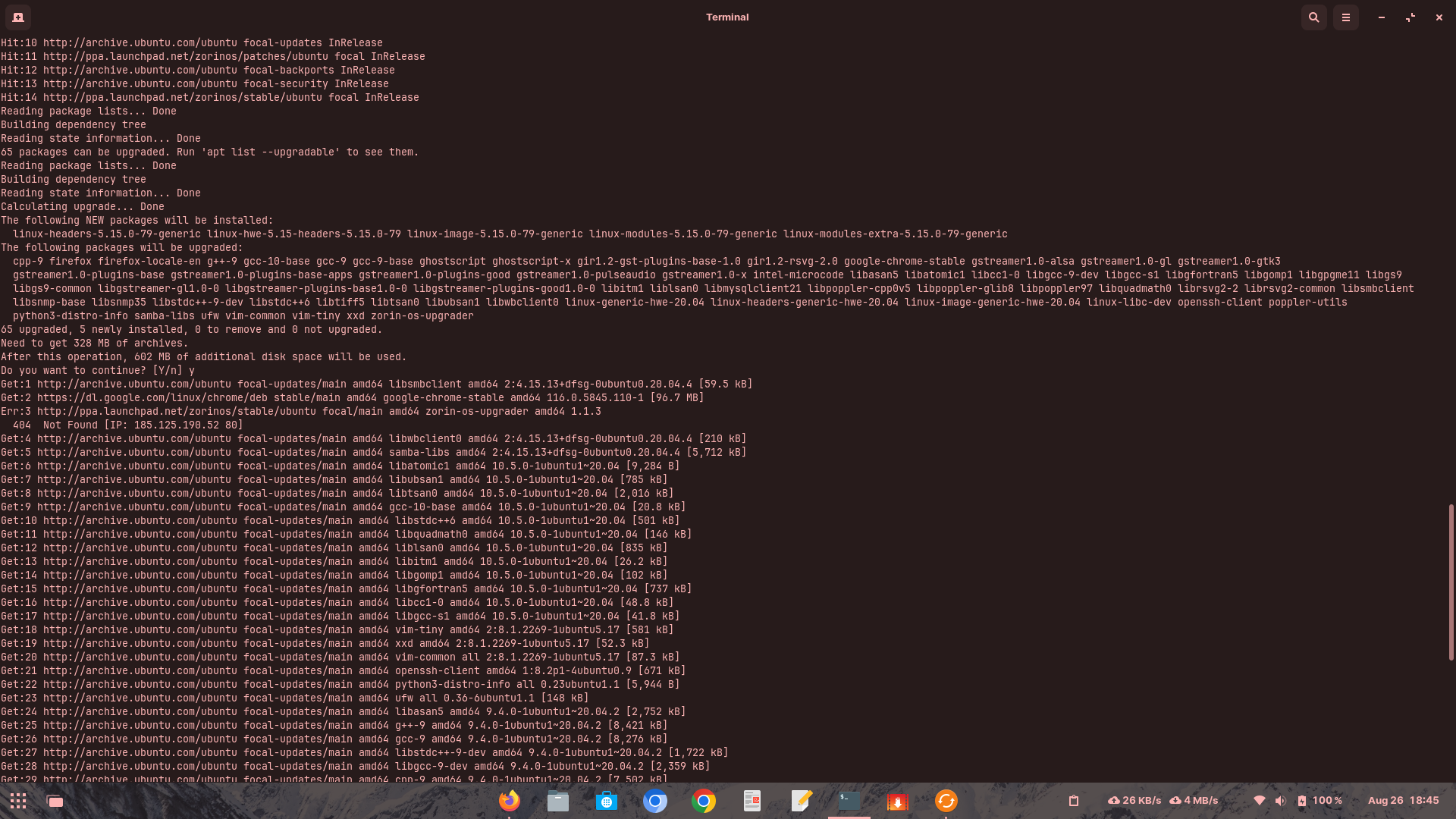Click the terminal vertical scrollbar
The height and width of the screenshot is (819, 1456).
1451,582
